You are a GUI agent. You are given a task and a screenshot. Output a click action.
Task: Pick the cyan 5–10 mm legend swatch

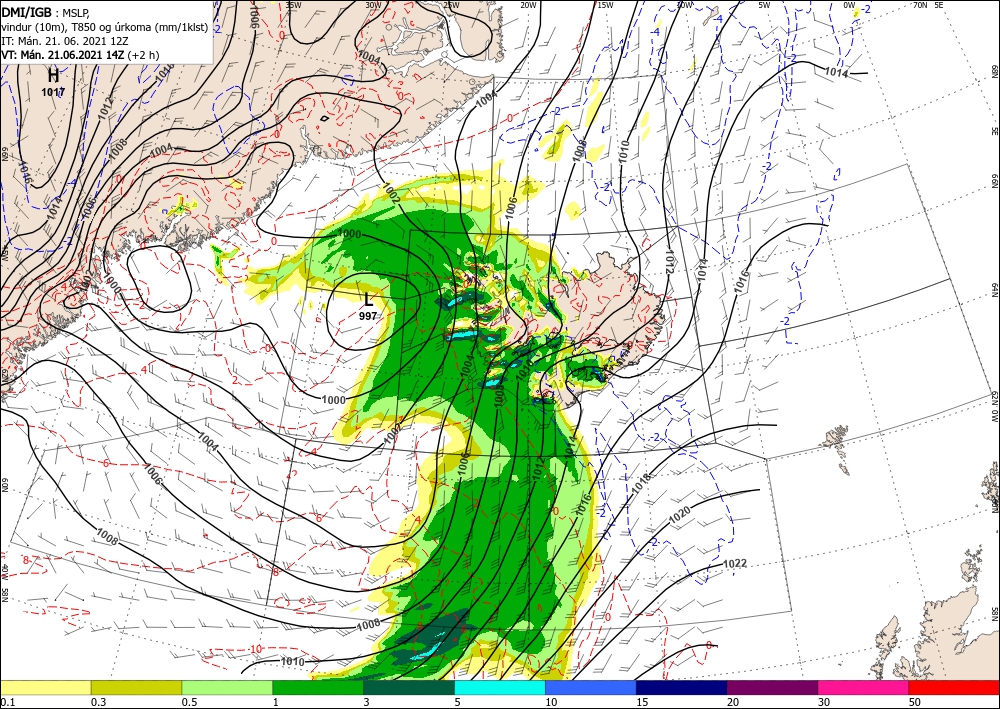[500, 687]
